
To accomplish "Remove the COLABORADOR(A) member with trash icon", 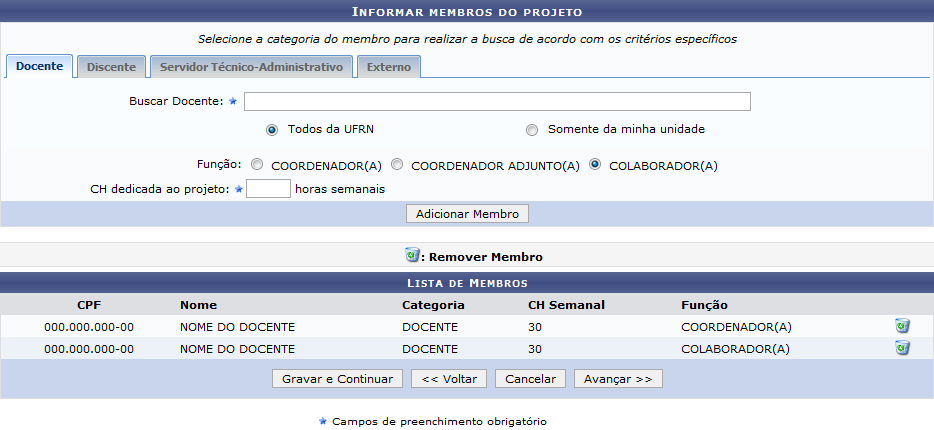I will pos(902,348).
